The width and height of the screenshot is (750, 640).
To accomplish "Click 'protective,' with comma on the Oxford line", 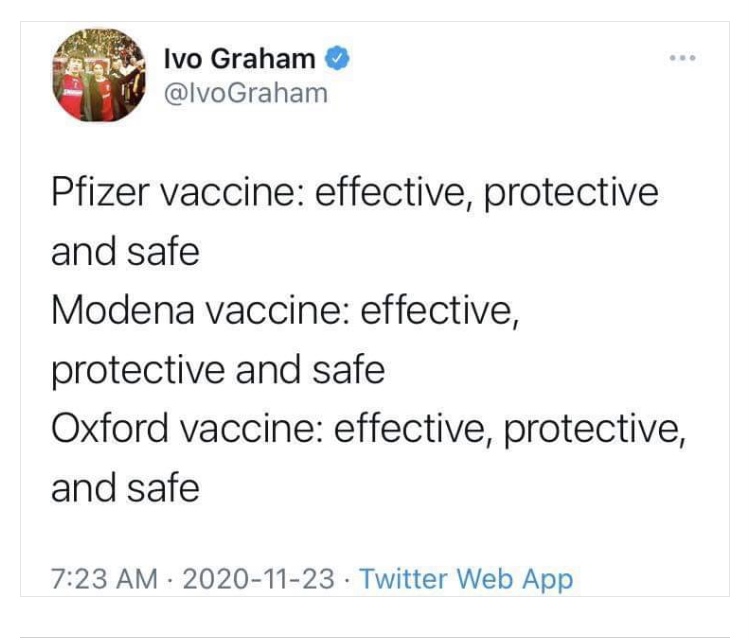I will (x=595, y=430).
